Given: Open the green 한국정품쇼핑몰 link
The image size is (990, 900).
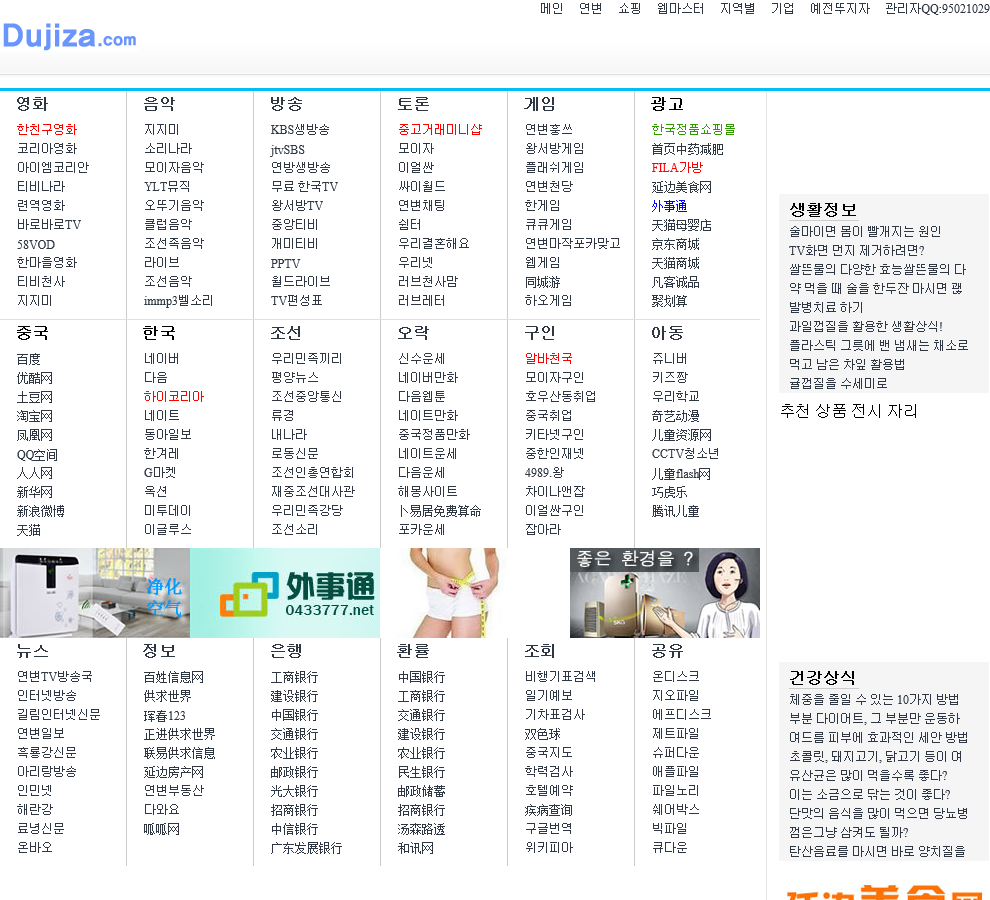Looking at the screenshot, I should coord(693,129).
